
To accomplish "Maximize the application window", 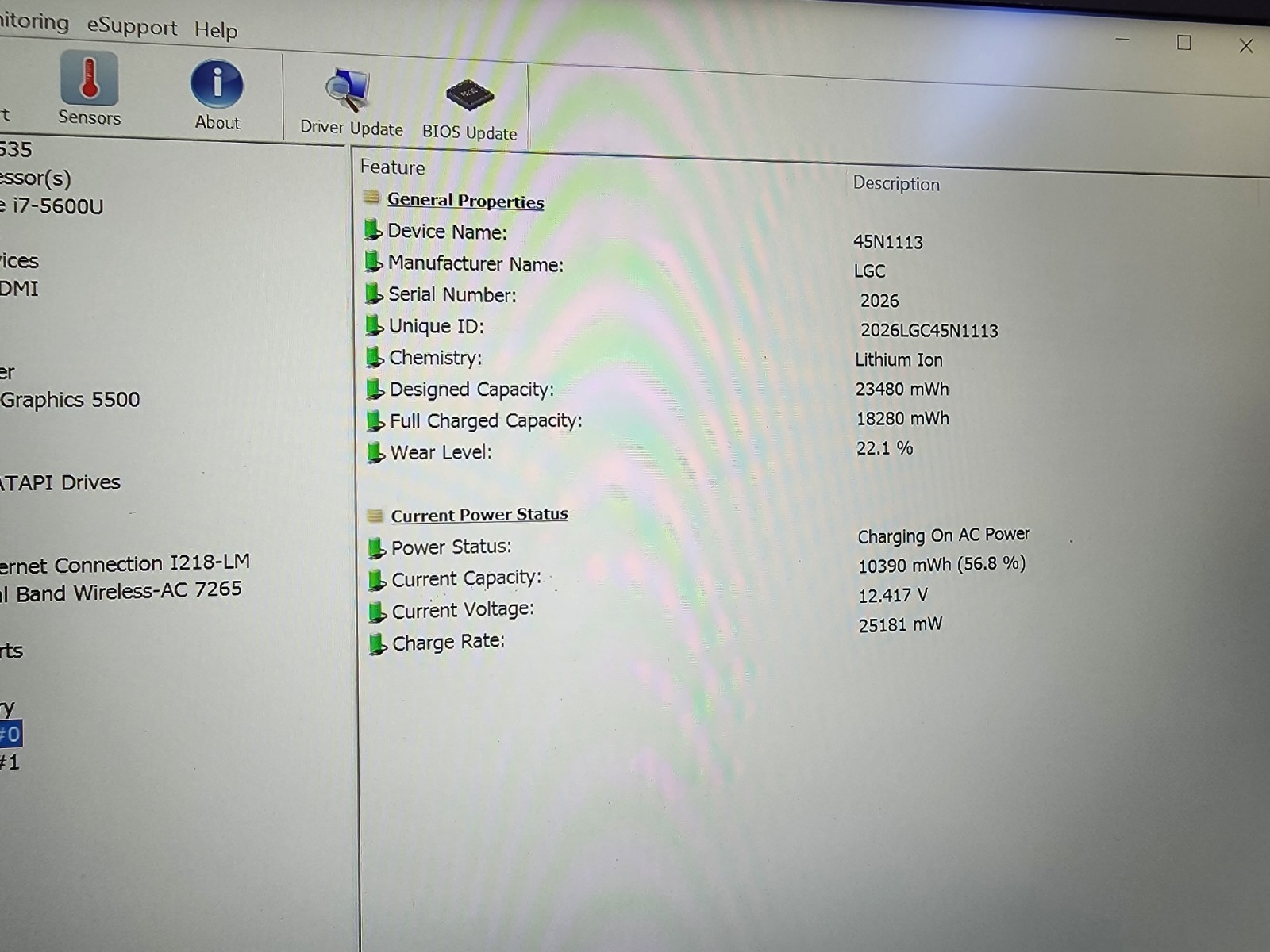I will pos(1183,42).
